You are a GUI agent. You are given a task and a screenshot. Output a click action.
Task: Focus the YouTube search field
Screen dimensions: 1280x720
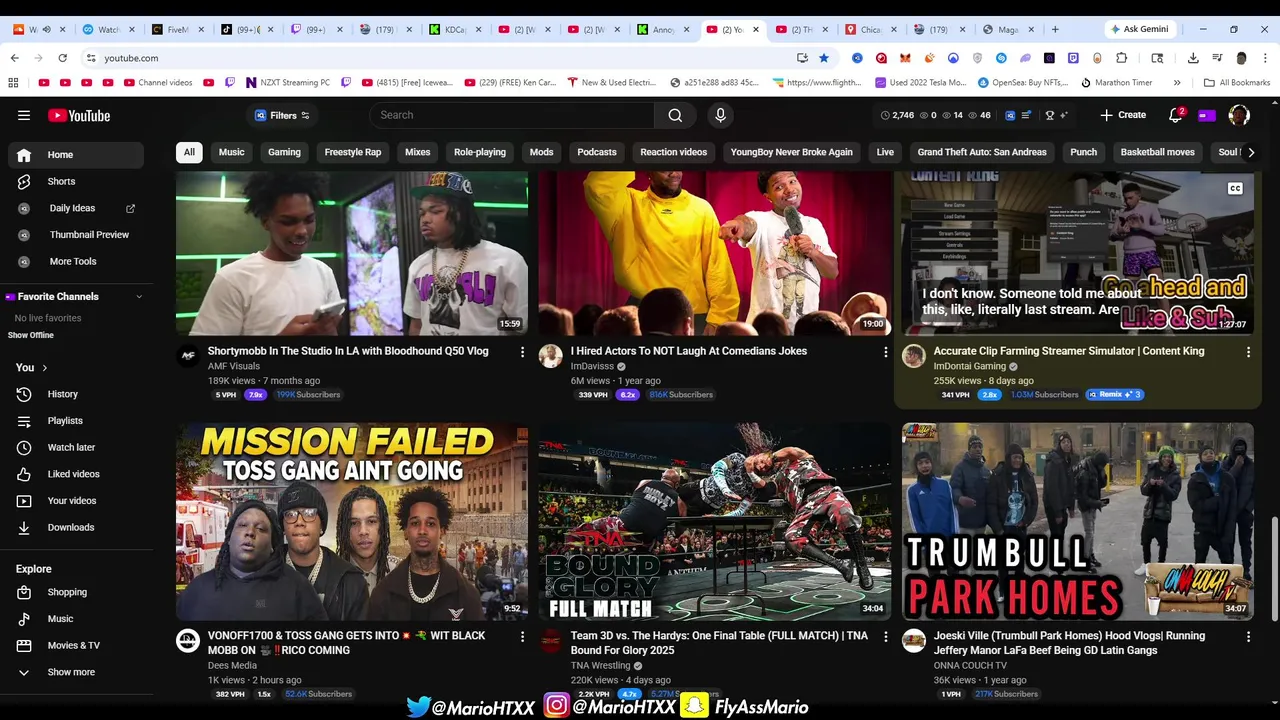[512, 115]
